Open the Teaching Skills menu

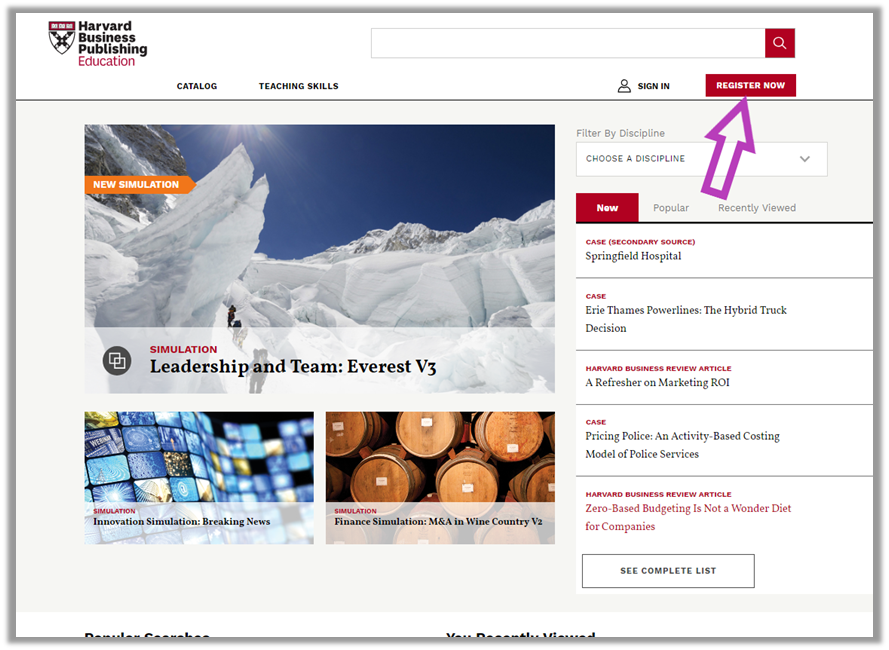(x=298, y=86)
